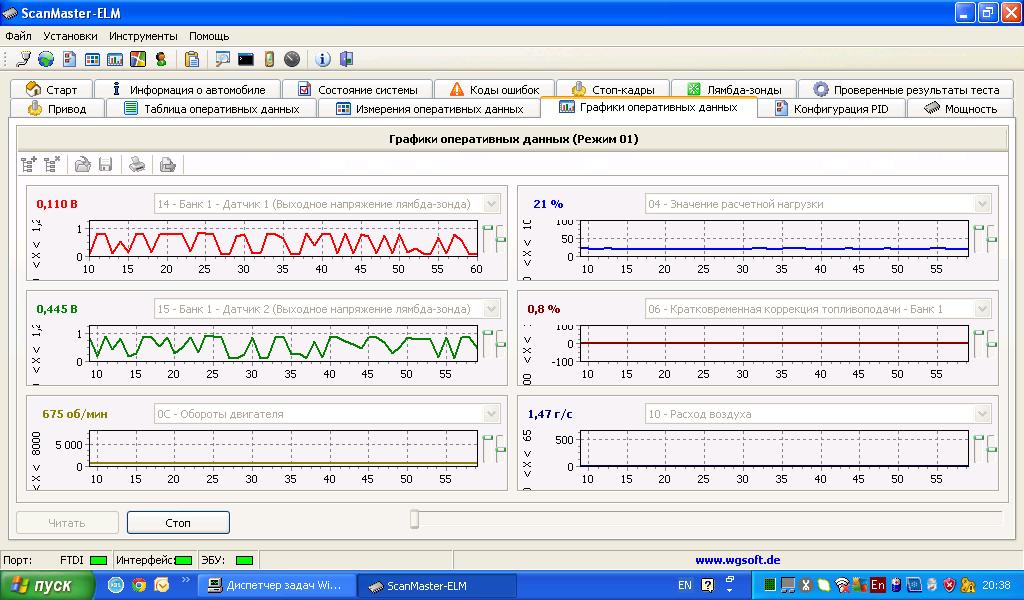Open the blue info icon in the toolbar
The image size is (1024, 600).
[x=323, y=59]
